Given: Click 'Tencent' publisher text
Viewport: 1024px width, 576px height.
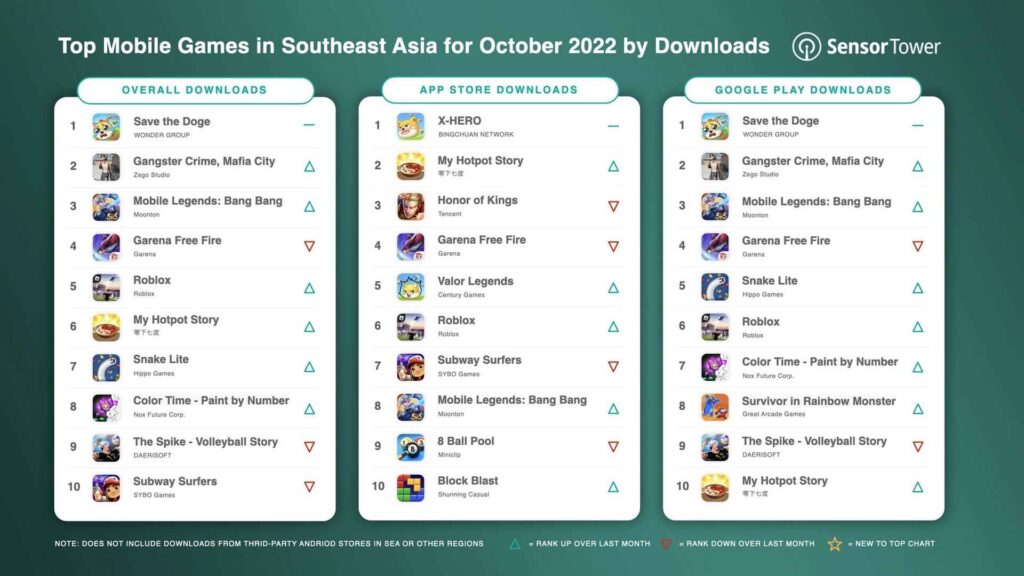Looking at the screenshot, I should point(449,214).
